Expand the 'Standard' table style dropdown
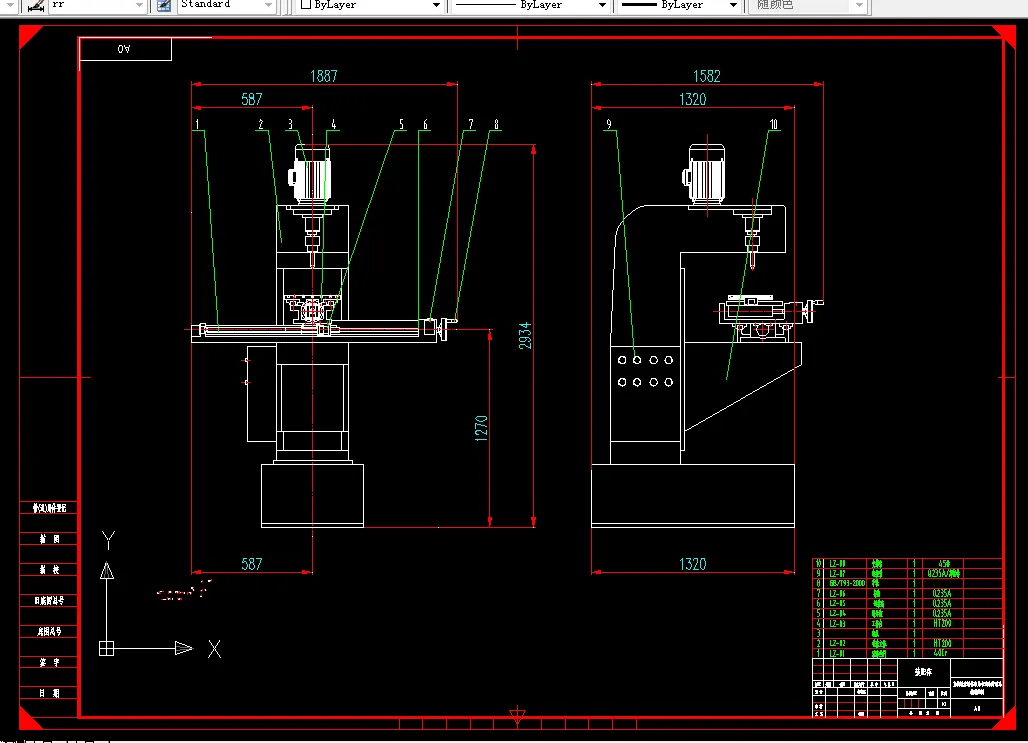1028x743 pixels. pyautogui.click(x=268, y=5)
